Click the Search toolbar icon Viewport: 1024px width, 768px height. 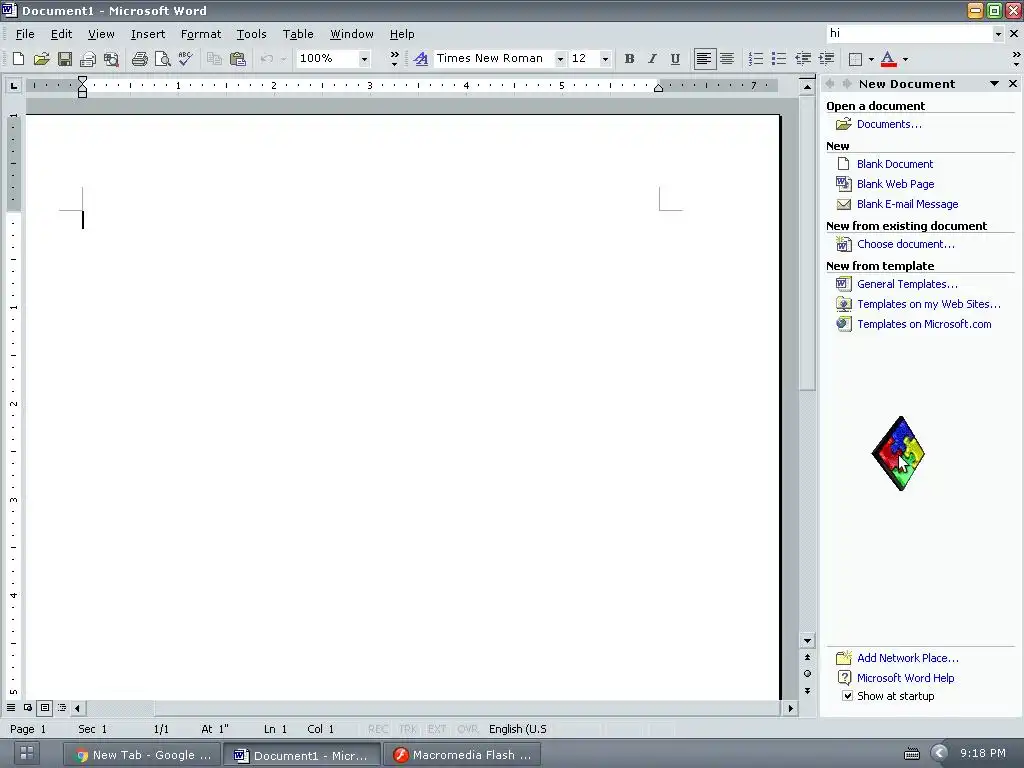112,59
